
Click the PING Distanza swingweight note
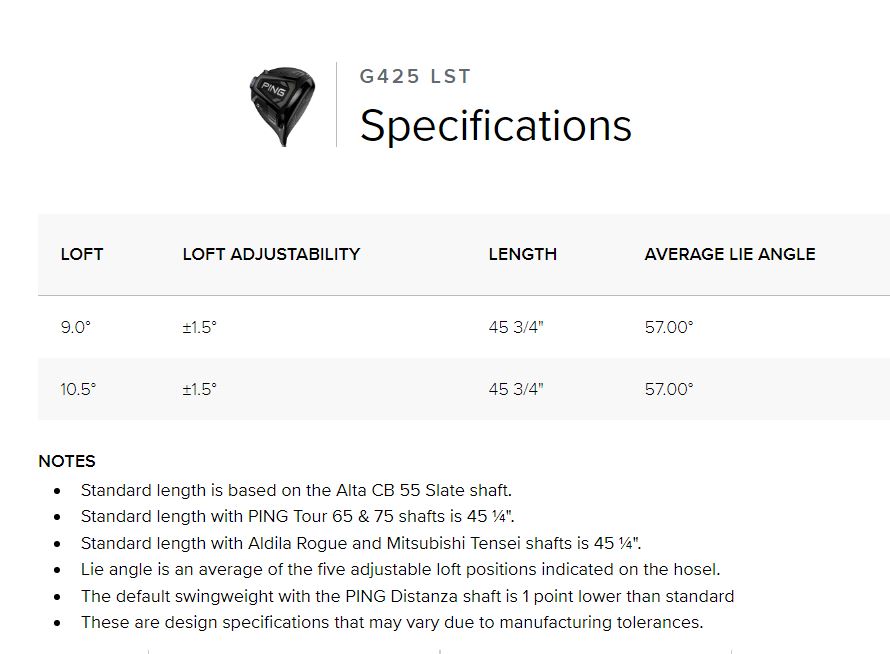pyautogui.click(x=407, y=596)
